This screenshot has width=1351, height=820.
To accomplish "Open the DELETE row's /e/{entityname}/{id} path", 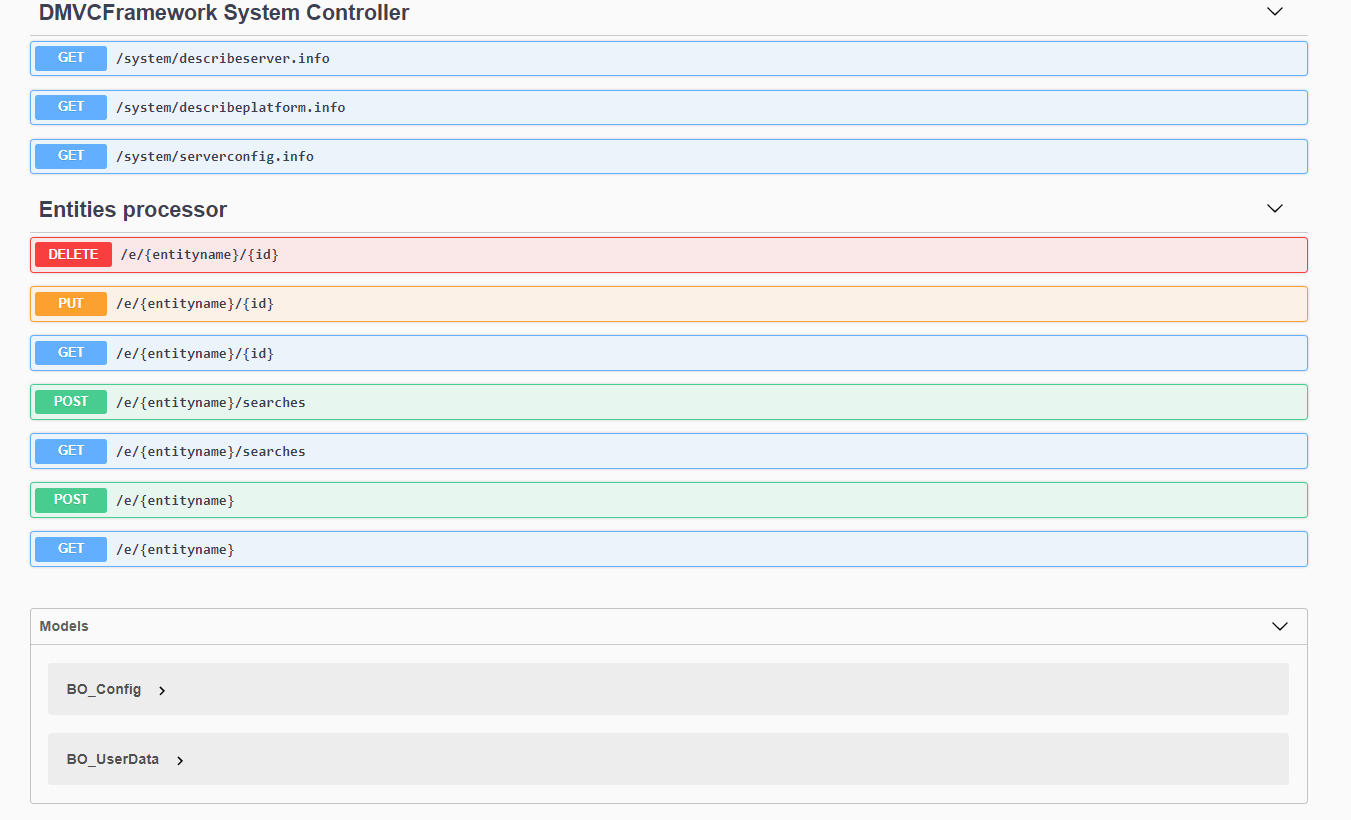I will click(200, 255).
